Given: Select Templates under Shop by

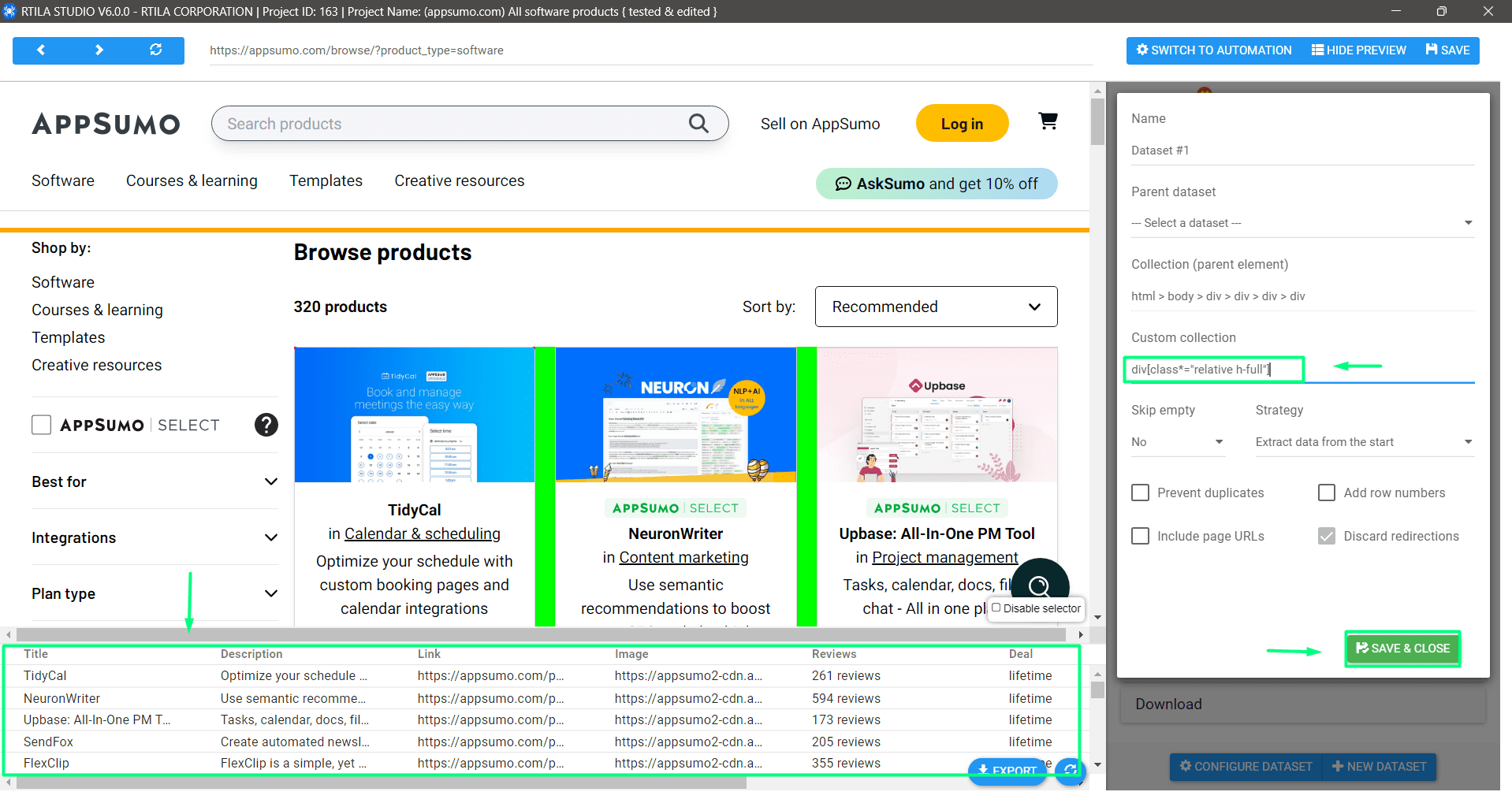Looking at the screenshot, I should (68, 337).
